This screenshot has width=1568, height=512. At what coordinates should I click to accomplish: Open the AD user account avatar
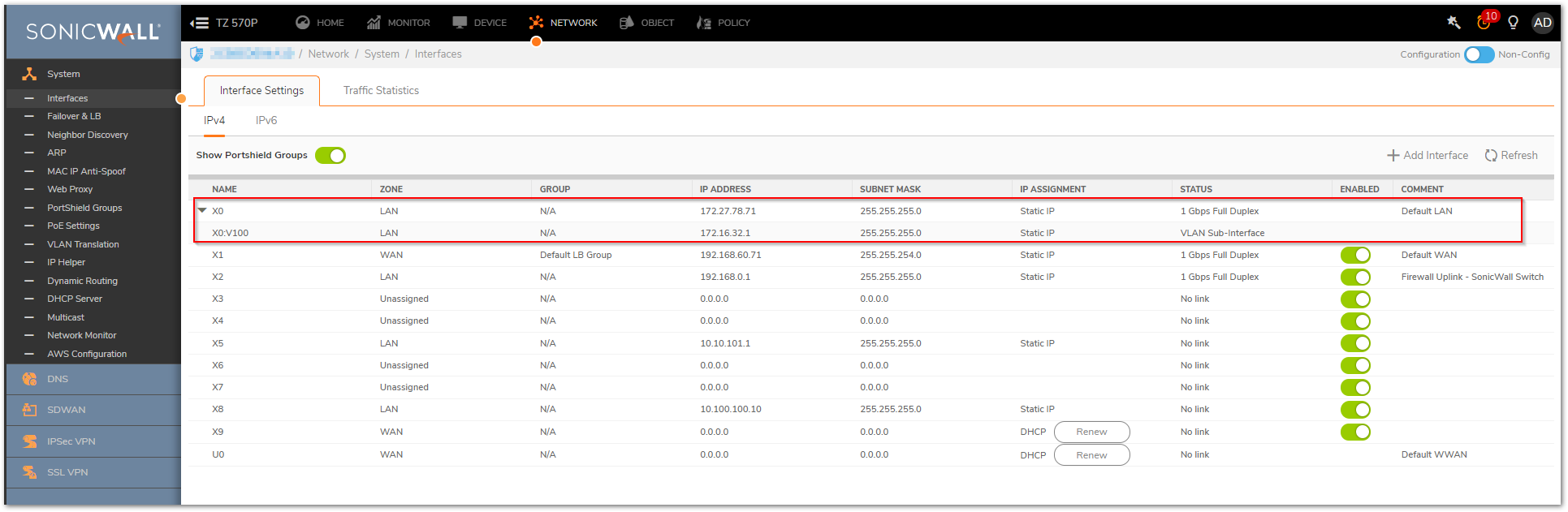point(1542,23)
